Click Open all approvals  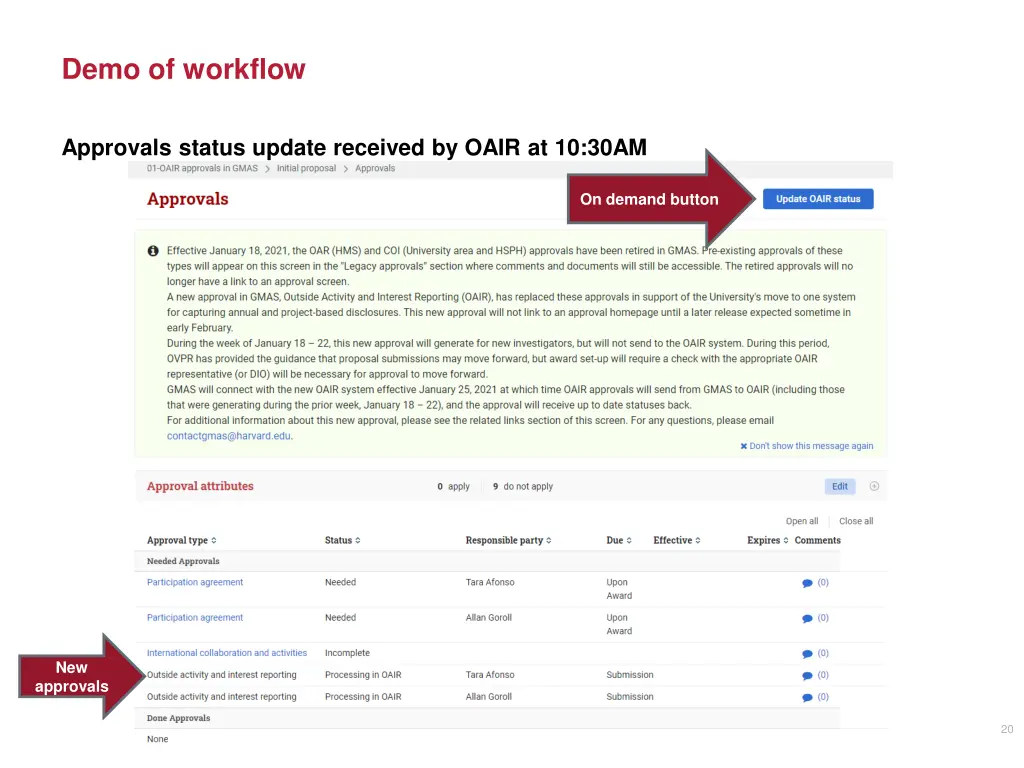[x=801, y=520]
